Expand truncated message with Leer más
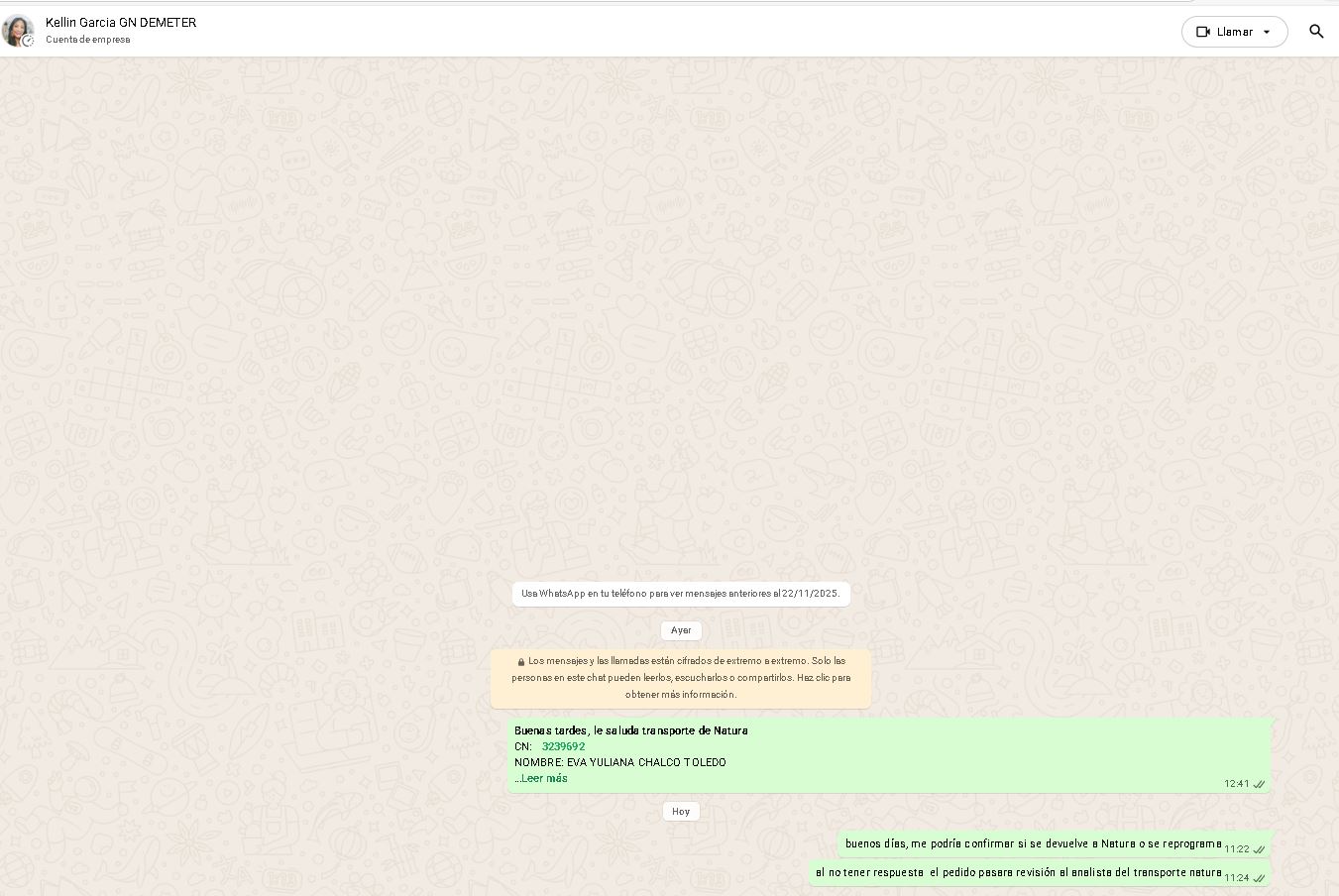This screenshot has height=896, width=1339. click(x=543, y=779)
